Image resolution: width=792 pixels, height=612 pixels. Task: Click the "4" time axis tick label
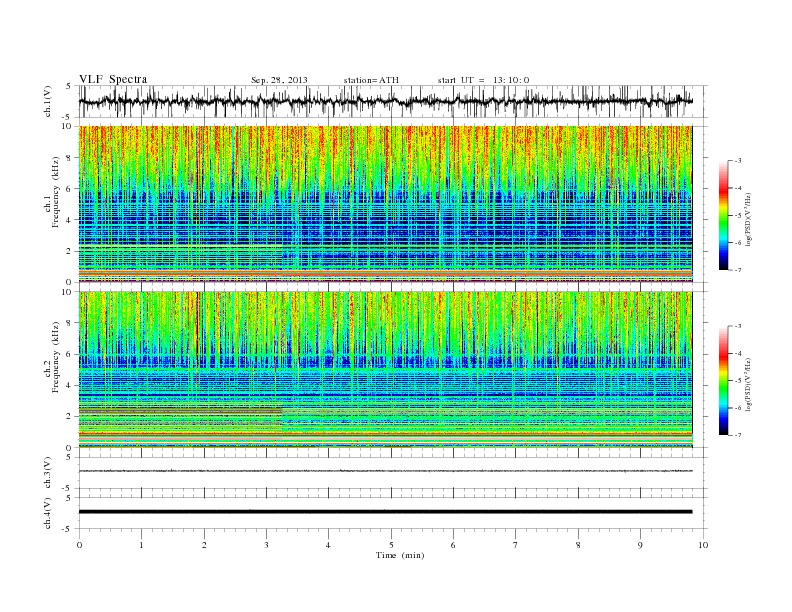click(328, 545)
